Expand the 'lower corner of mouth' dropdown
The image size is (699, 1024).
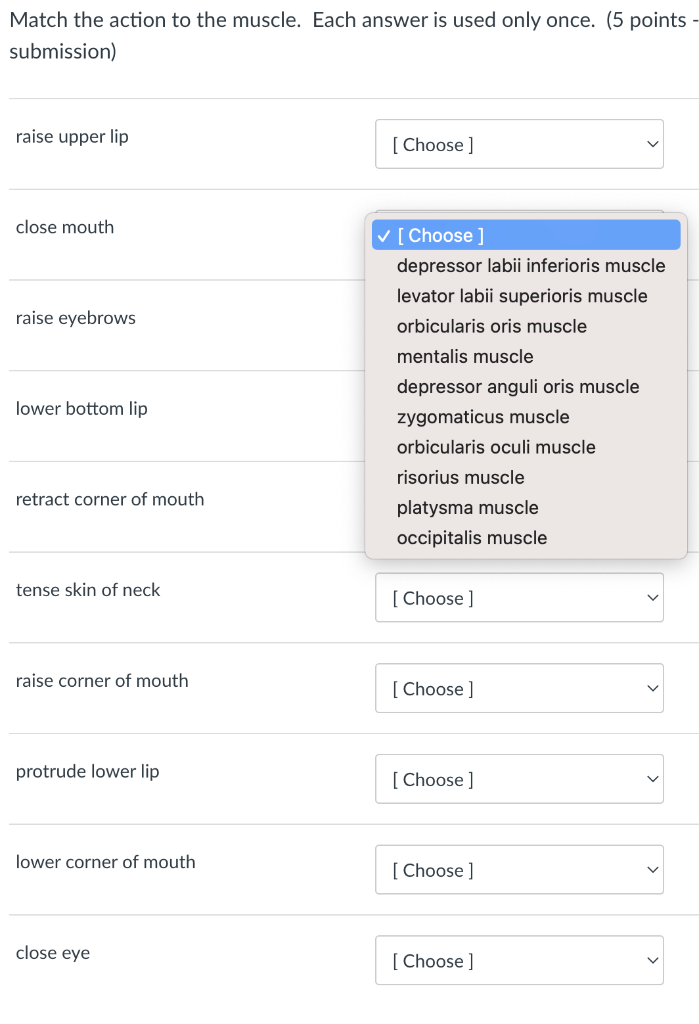(x=519, y=871)
